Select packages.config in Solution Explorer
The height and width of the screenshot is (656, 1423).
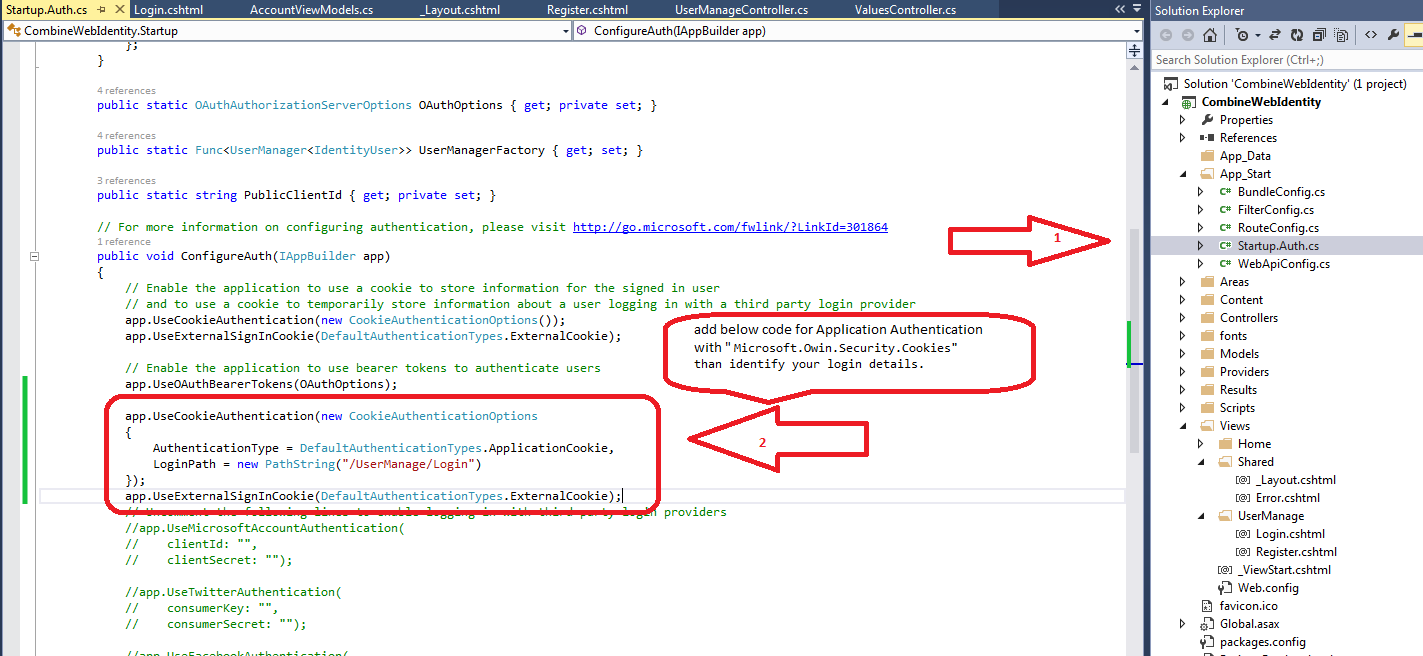pos(1263,642)
